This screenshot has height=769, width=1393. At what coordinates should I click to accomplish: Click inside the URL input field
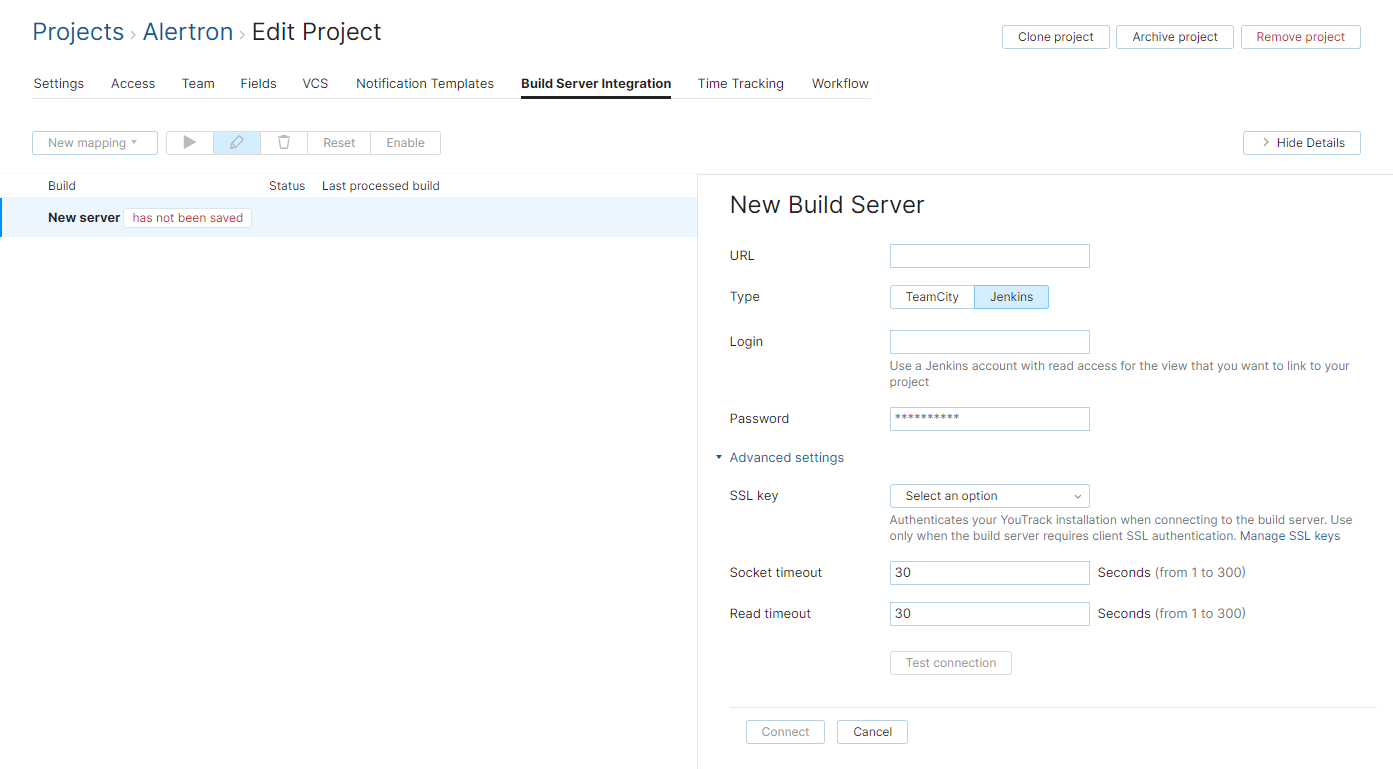pos(989,255)
